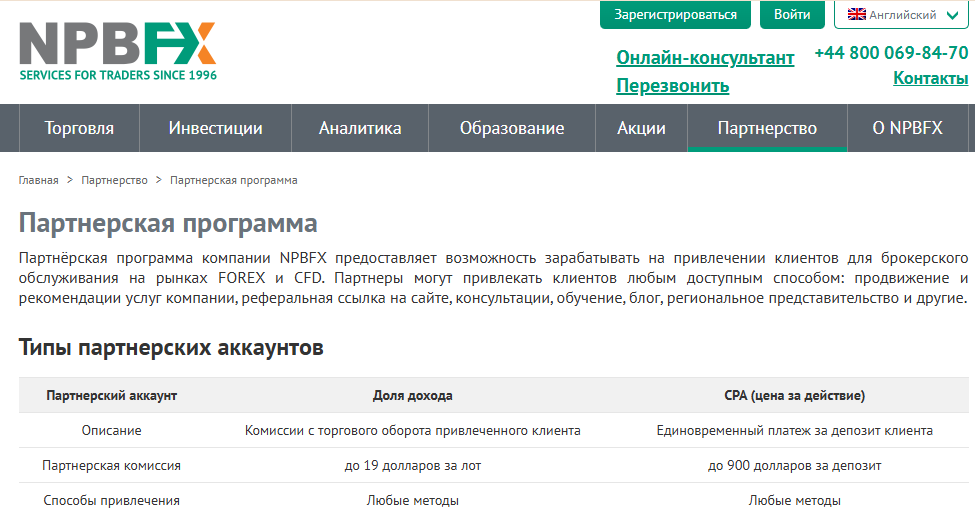
Task: Click the Главная breadcrumb link
Action: (x=38, y=180)
